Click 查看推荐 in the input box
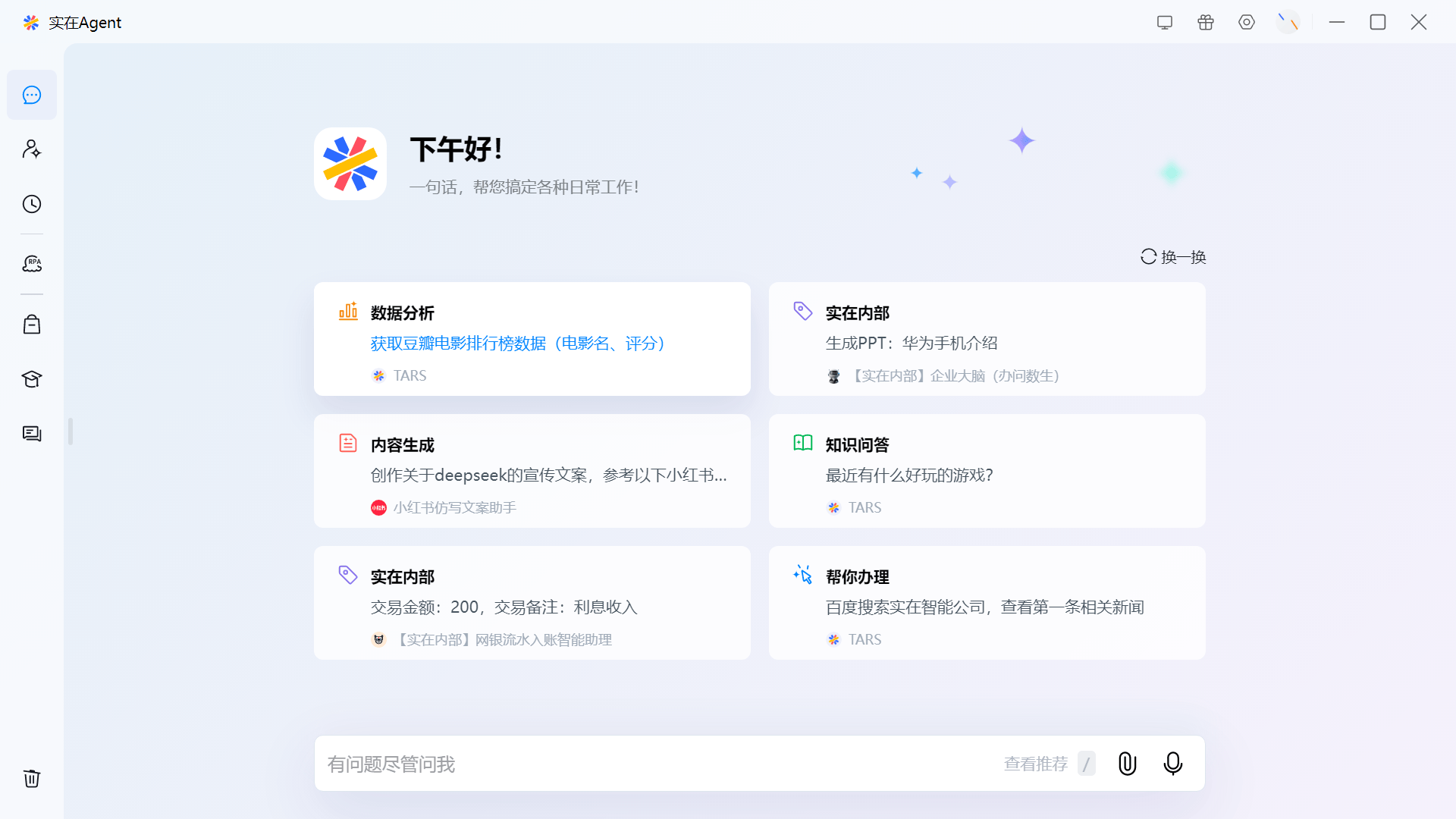The width and height of the screenshot is (1456, 819). (x=1035, y=764)
